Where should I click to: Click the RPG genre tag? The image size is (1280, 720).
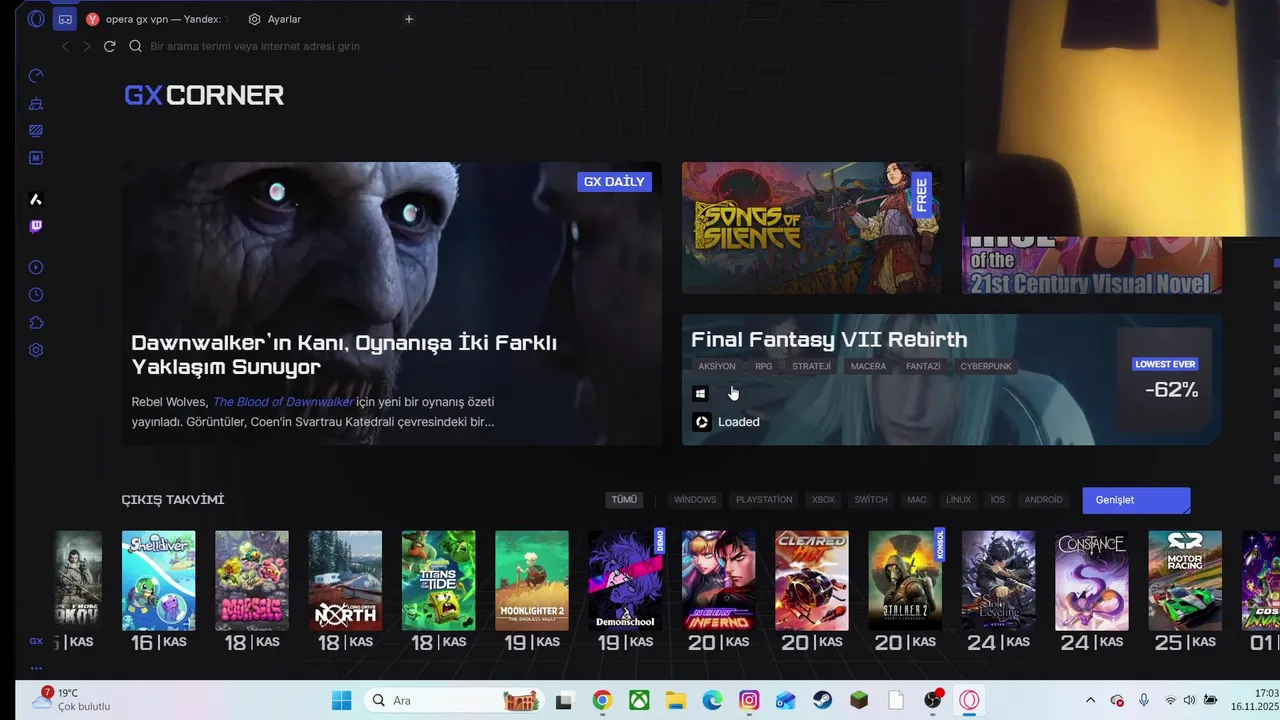[764, 366]
